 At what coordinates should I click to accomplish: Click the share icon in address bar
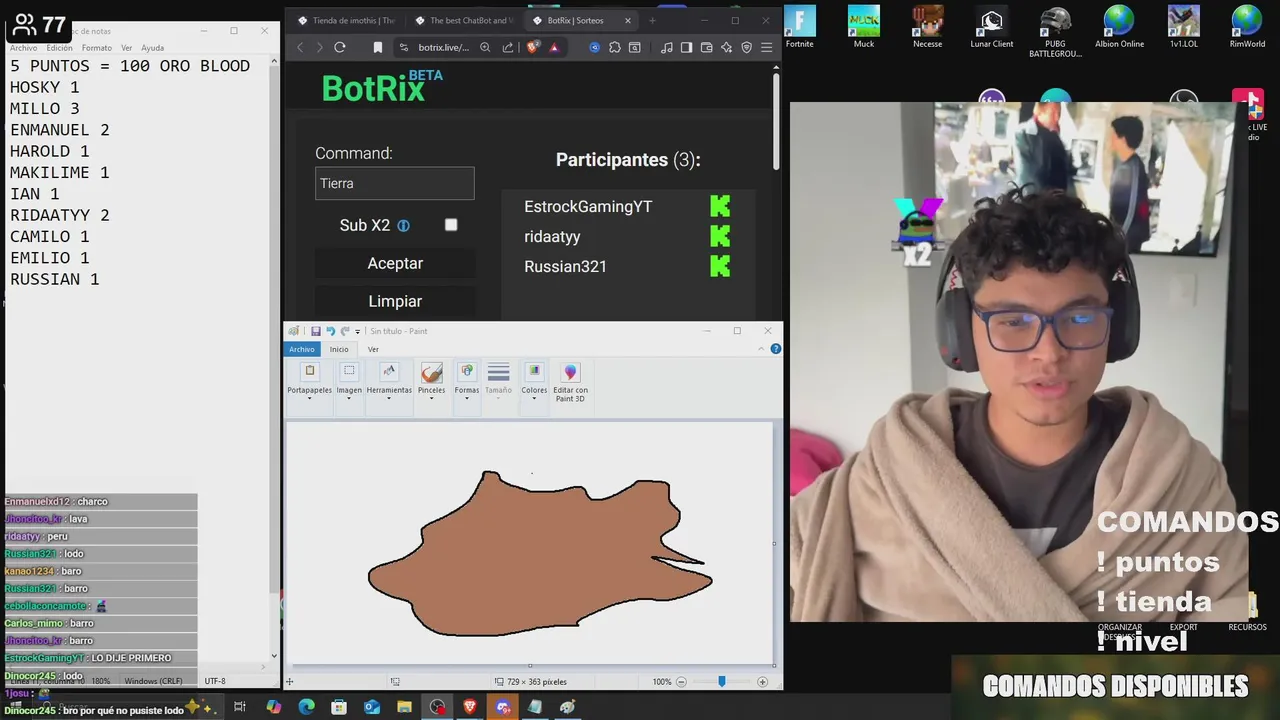(x=508, y=47)
